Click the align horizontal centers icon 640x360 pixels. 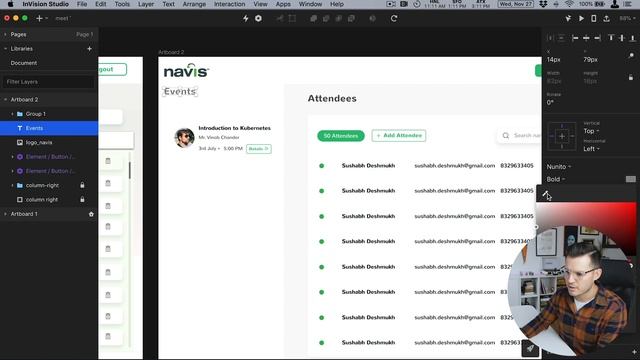(586, 38)
